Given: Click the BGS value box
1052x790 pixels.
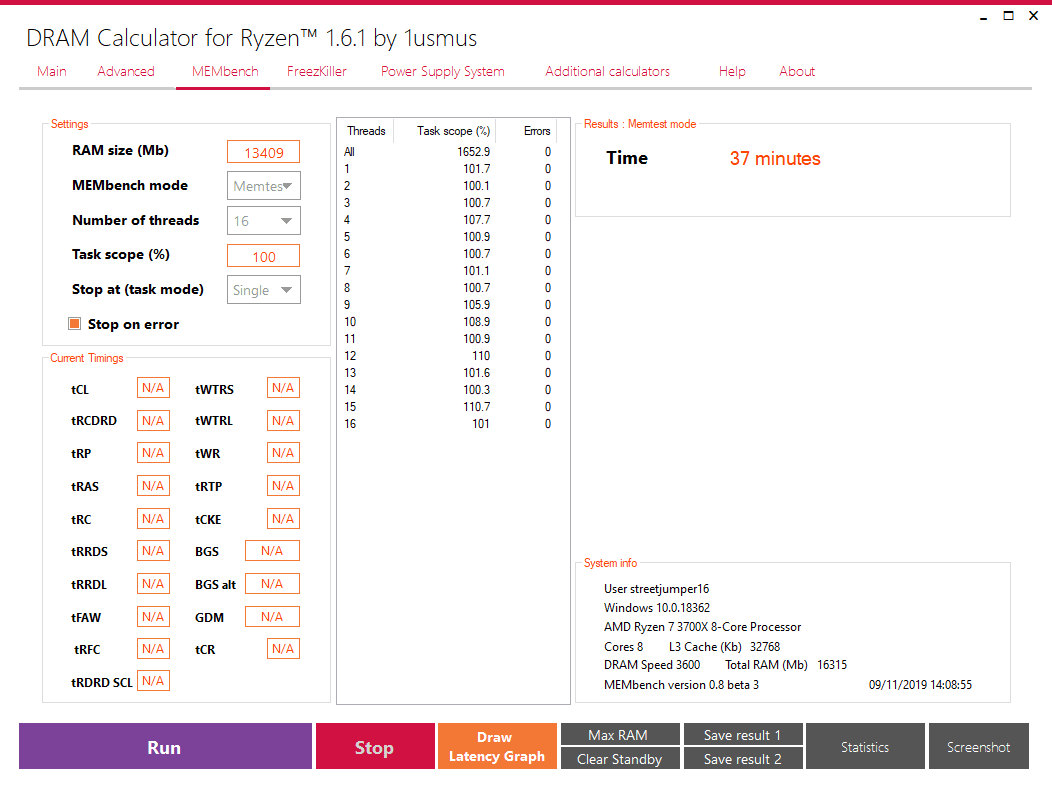Looking at the screenshot, I should coord(272,551).
